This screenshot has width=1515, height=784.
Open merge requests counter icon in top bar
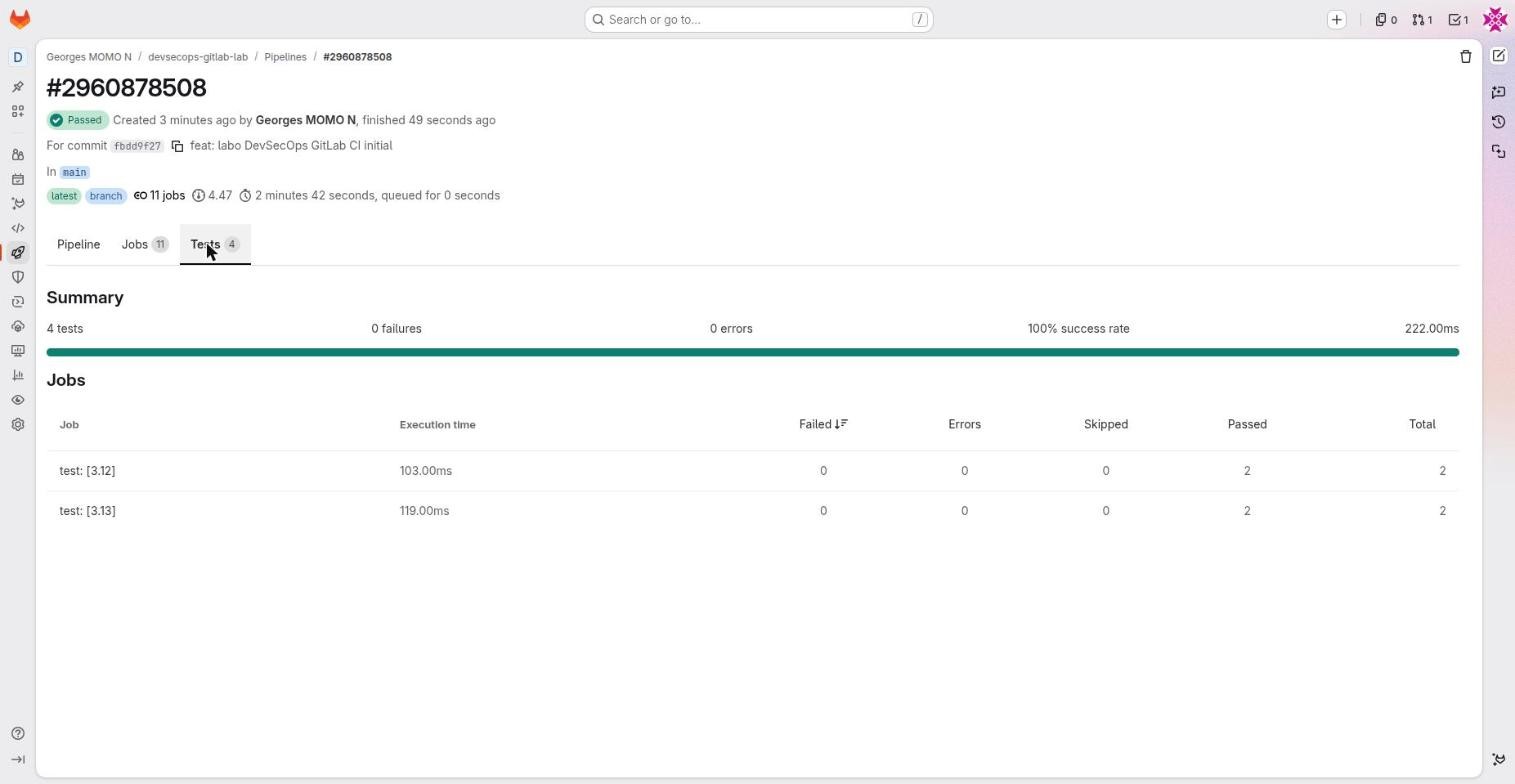click(1422, 20)
